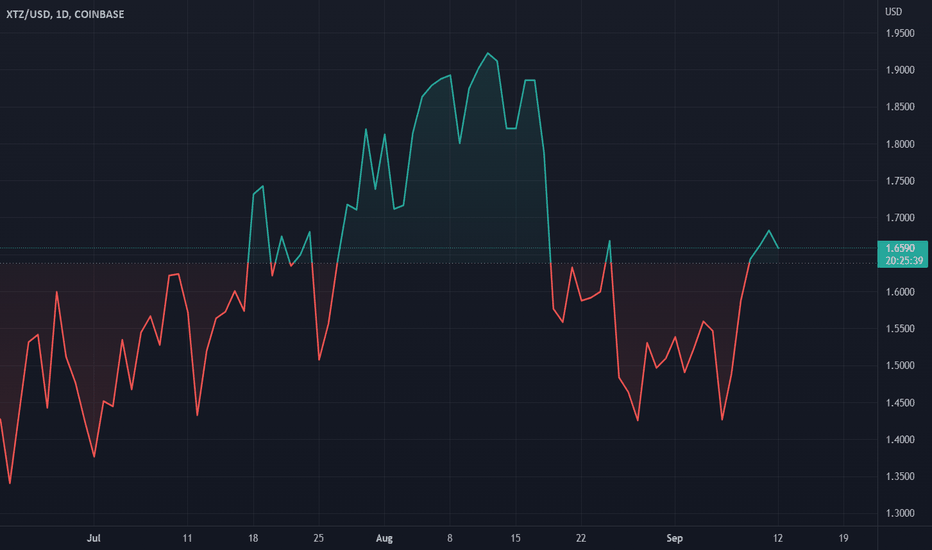Click the 15 date label on time axis
This screenshot has height=550, width=932.
515,538
